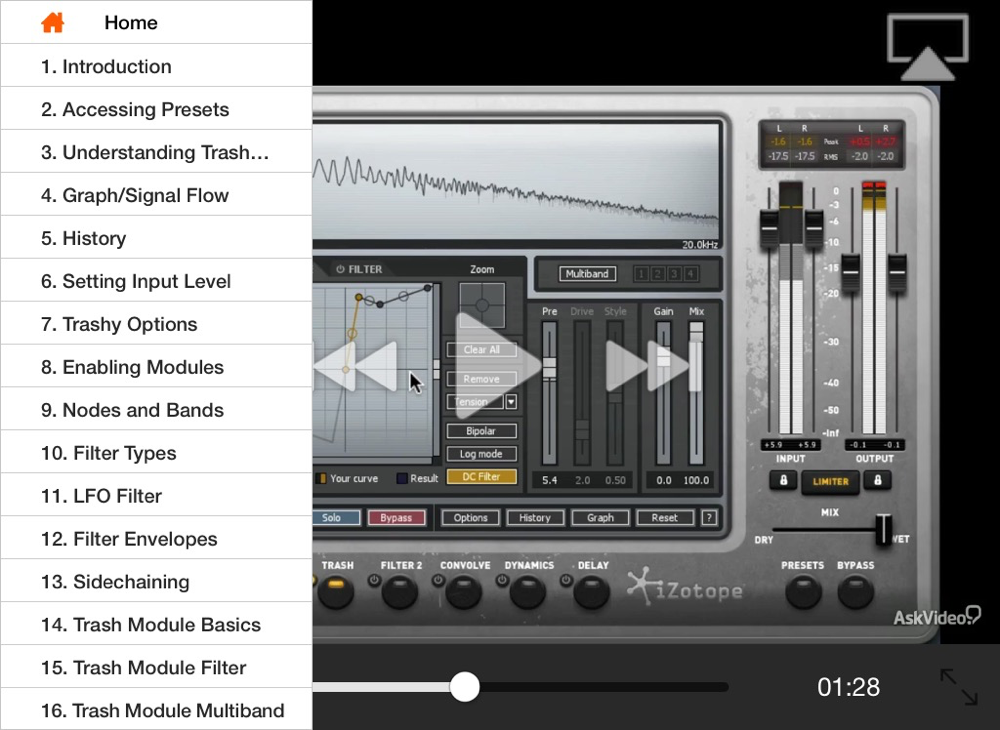1000x730 pixels.
Task: Toggle Log mode button
Action: click(x=482, y=454)
